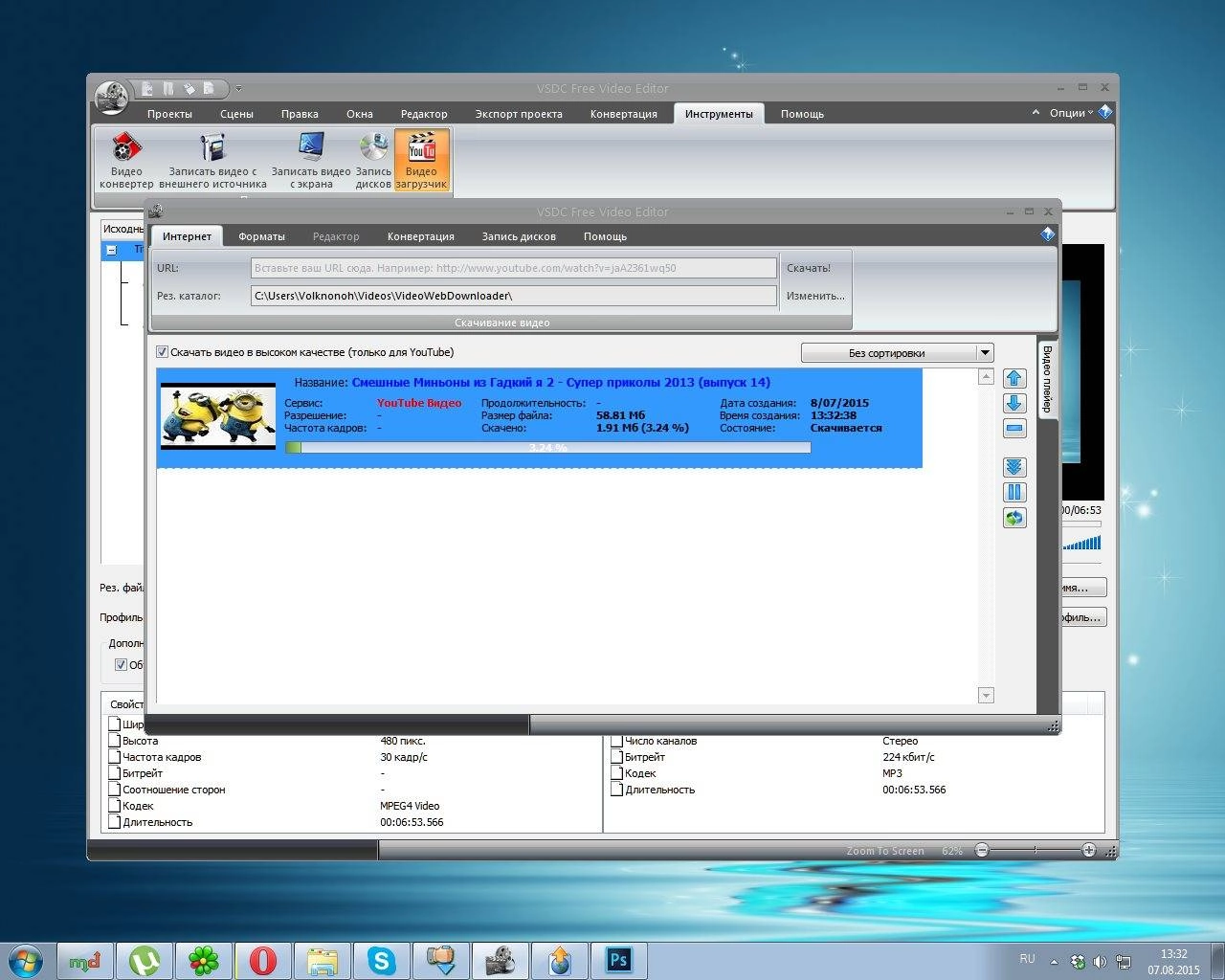1225x980 pixels.
Task: Click second icon in quick access toolbar
Action: [168, 88]
